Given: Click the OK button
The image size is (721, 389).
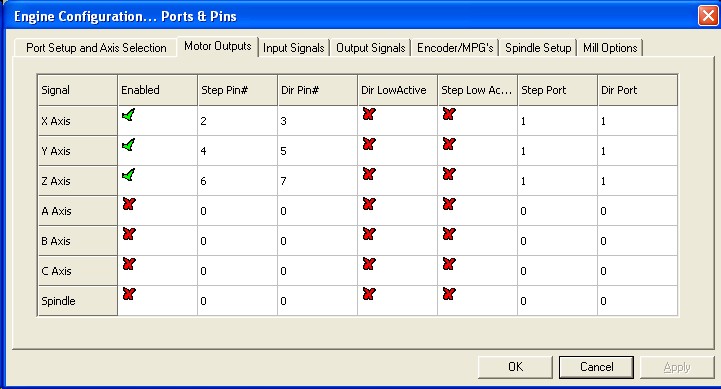Looking at the screenshot, I should 515,367.
